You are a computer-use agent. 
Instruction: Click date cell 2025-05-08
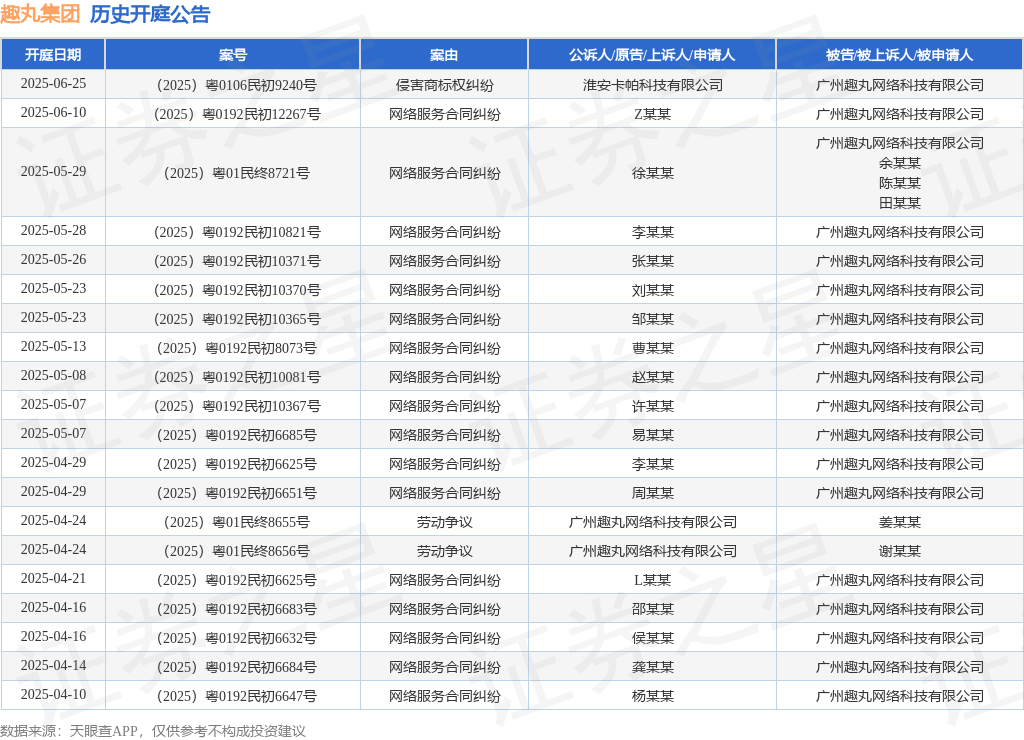pyautogui.click(x=53, y=376)
